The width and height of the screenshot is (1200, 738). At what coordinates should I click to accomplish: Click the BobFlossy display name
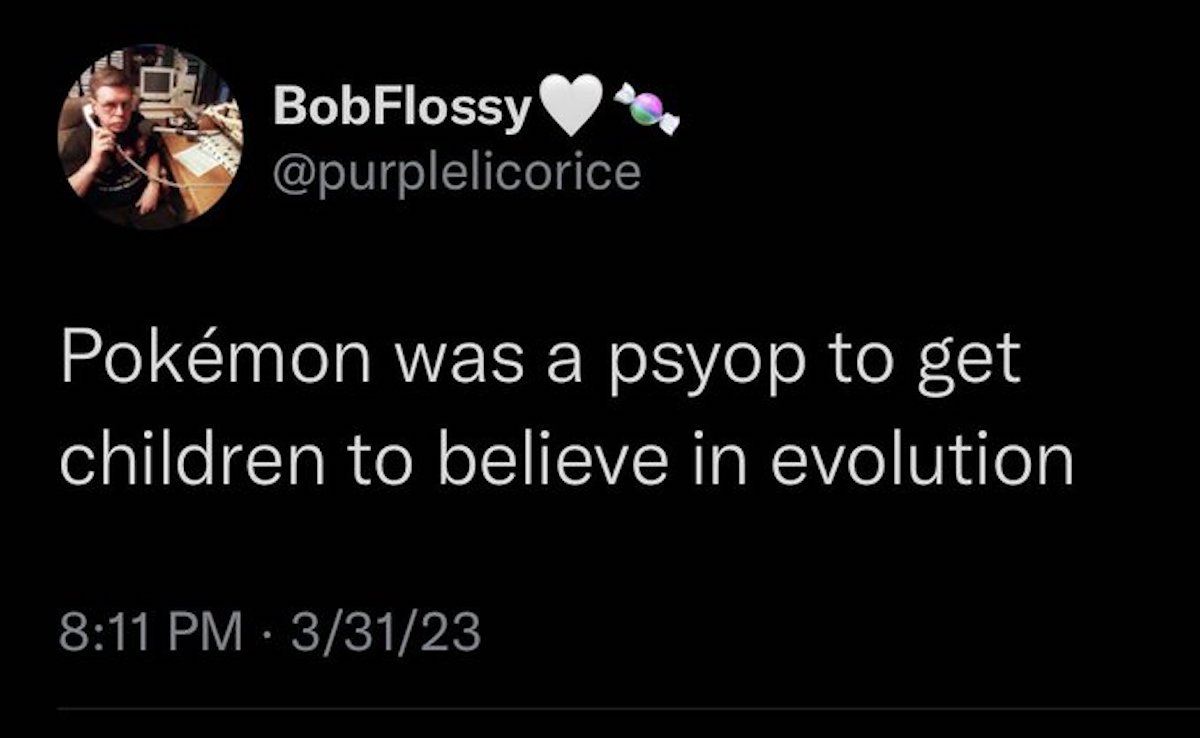point(400,107)
